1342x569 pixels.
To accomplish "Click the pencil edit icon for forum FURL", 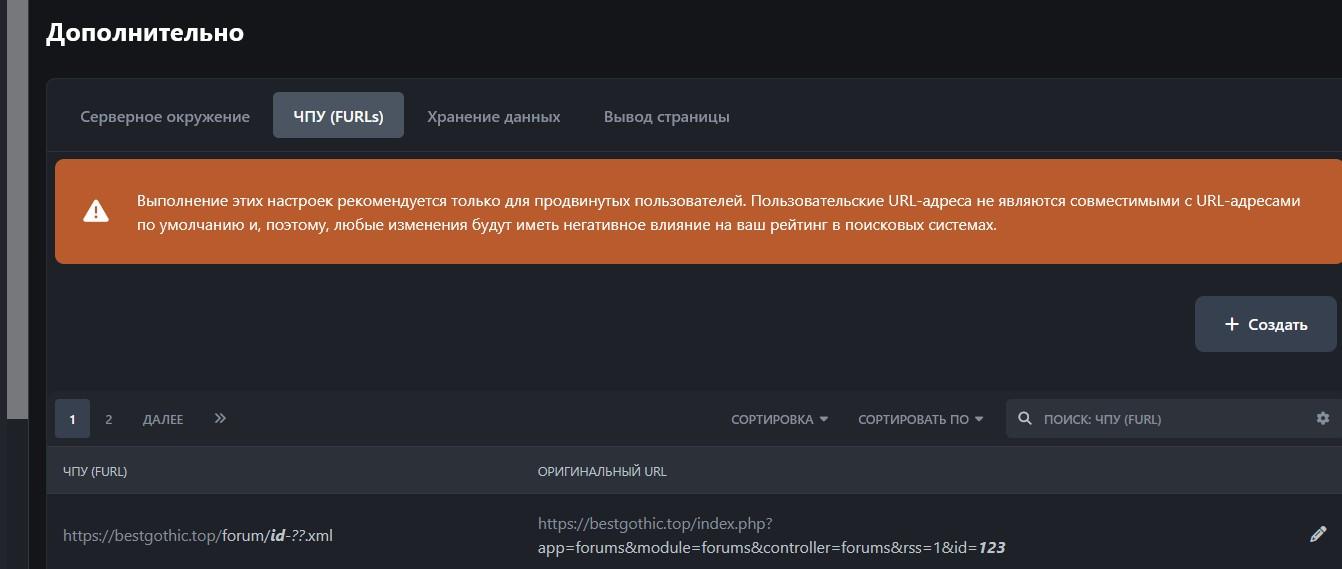I will (x=1317, y=534).
